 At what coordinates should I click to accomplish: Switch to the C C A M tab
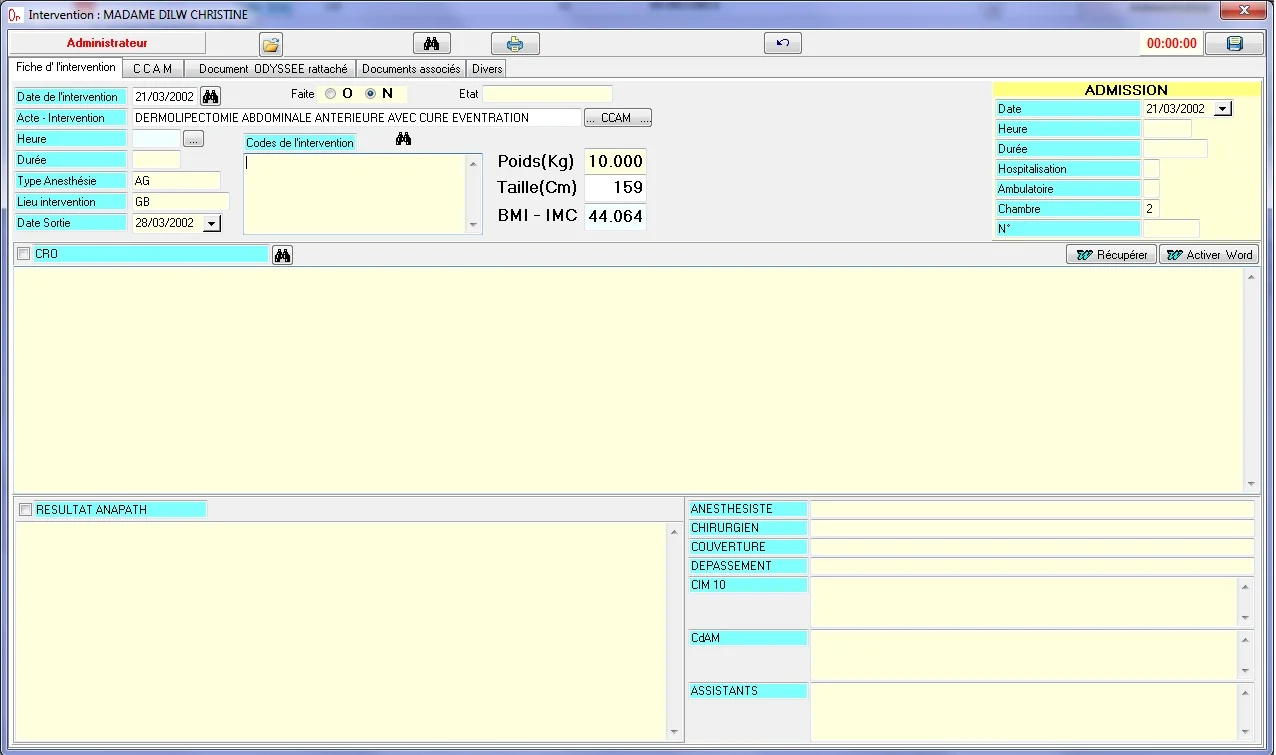[153, 69]
